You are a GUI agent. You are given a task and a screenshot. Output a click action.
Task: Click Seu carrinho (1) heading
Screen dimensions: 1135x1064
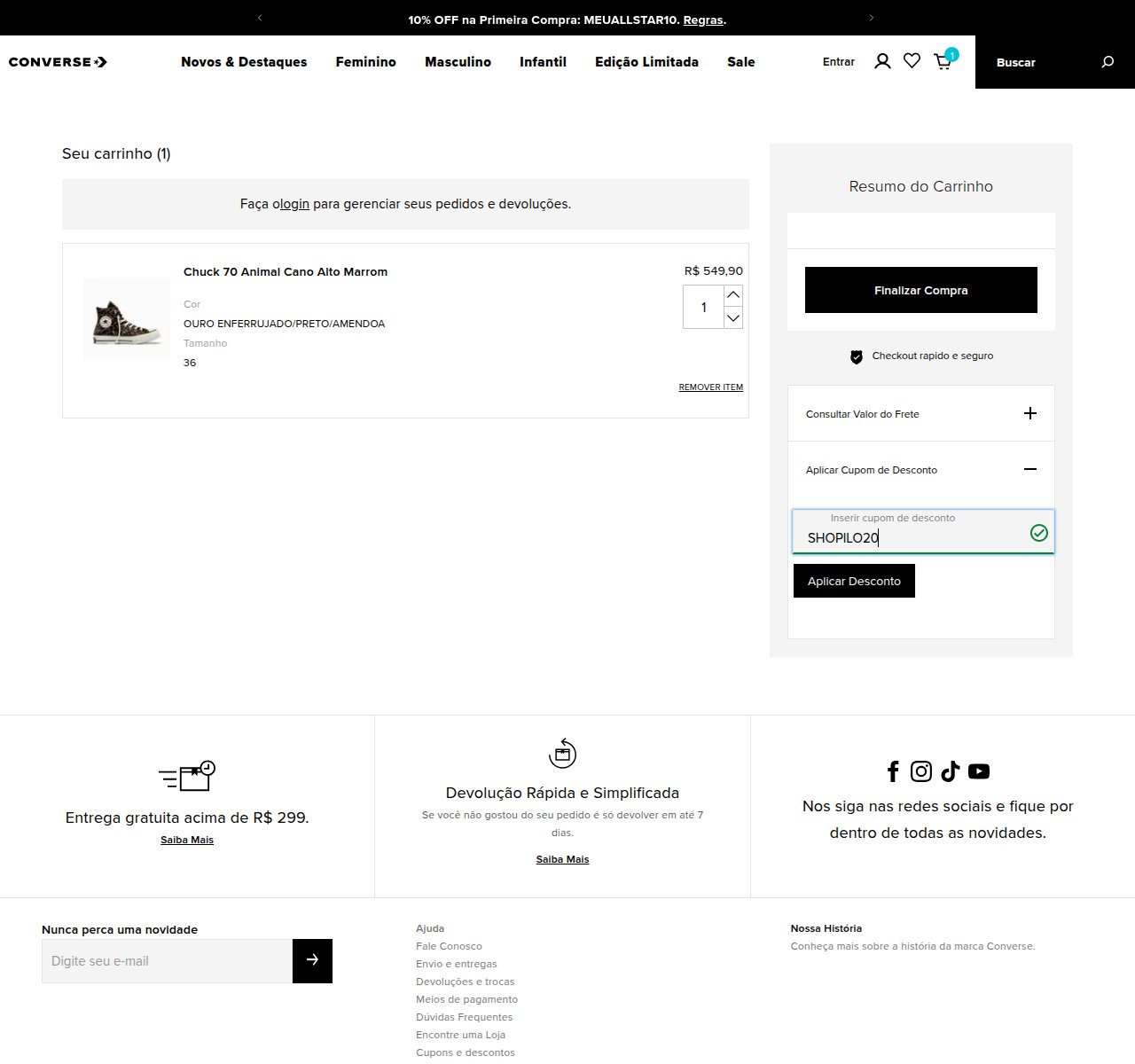(116, 153)
